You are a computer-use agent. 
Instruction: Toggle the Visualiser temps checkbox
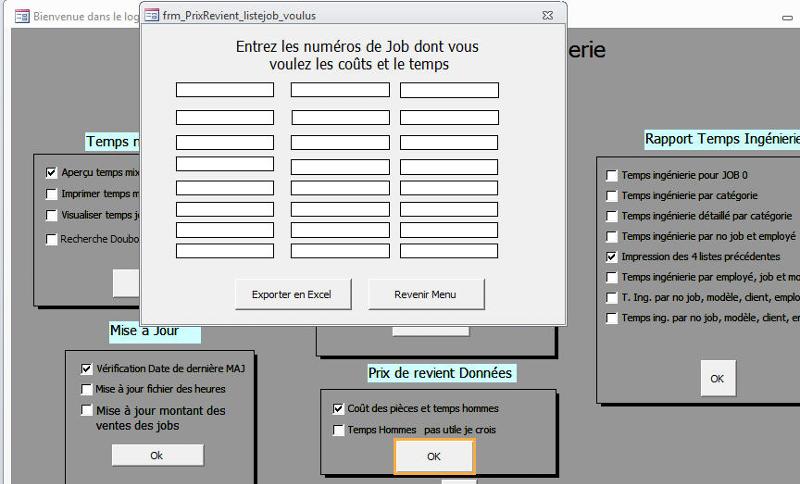[52, 215]
